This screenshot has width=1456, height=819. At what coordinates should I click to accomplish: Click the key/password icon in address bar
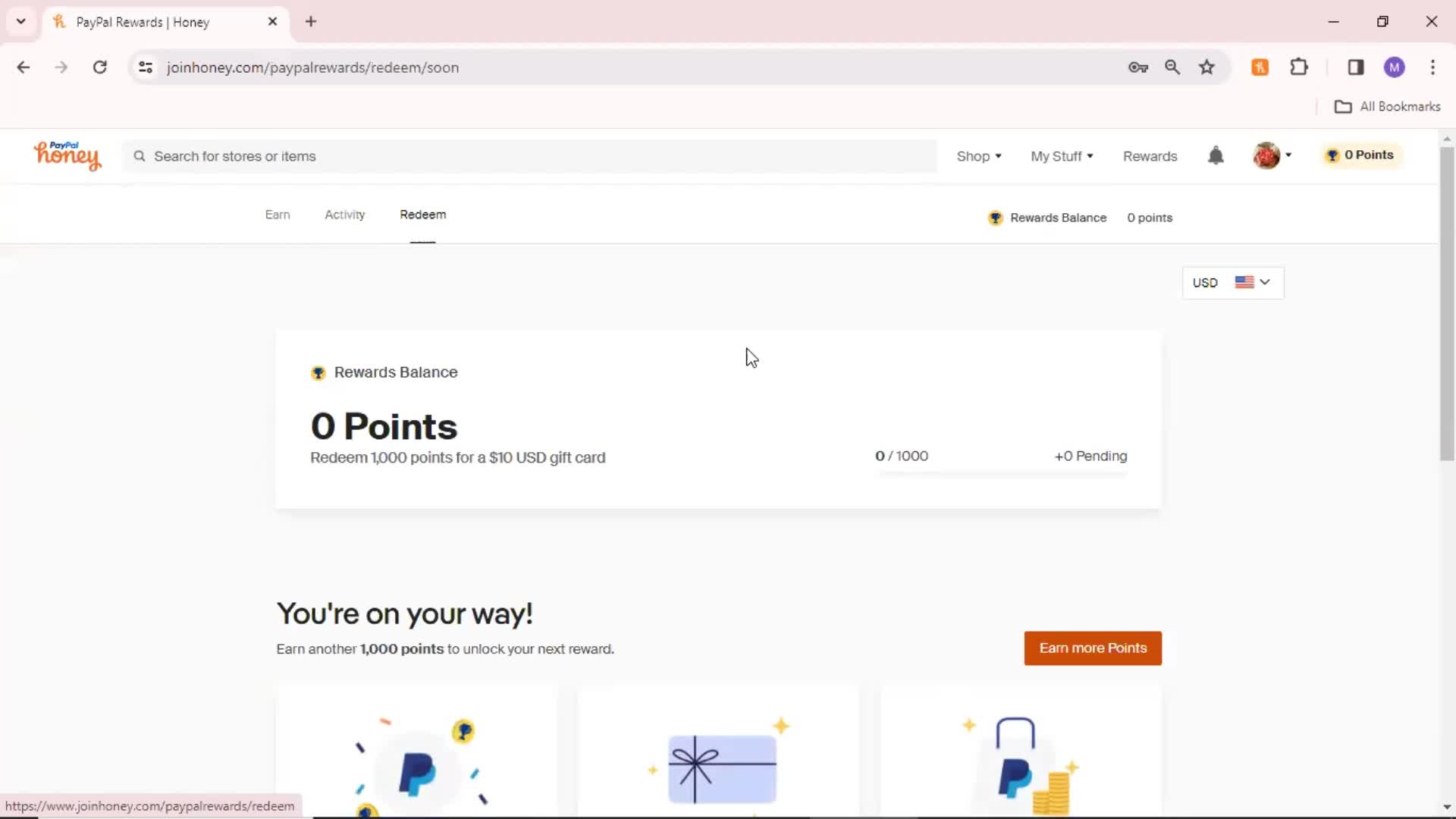pyautogui.click(x=1138, y=67)
